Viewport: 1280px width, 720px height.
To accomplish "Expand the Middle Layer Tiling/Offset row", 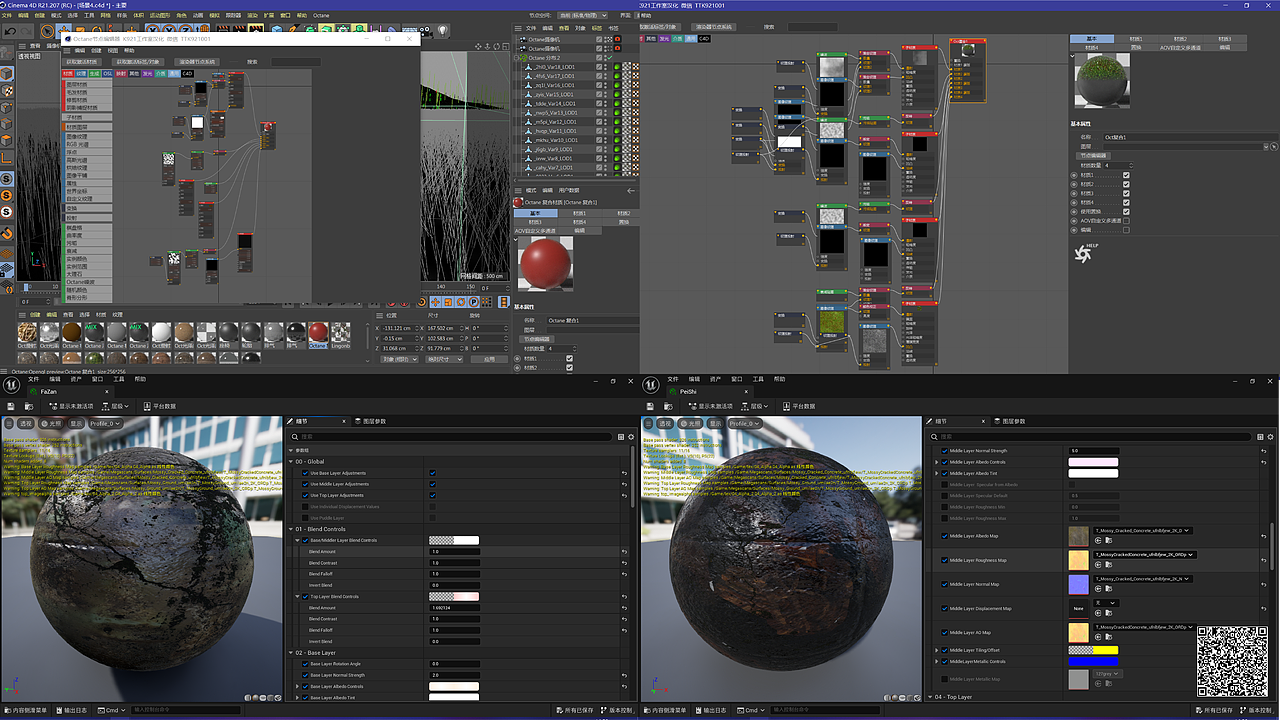I will tap(937, 650).
